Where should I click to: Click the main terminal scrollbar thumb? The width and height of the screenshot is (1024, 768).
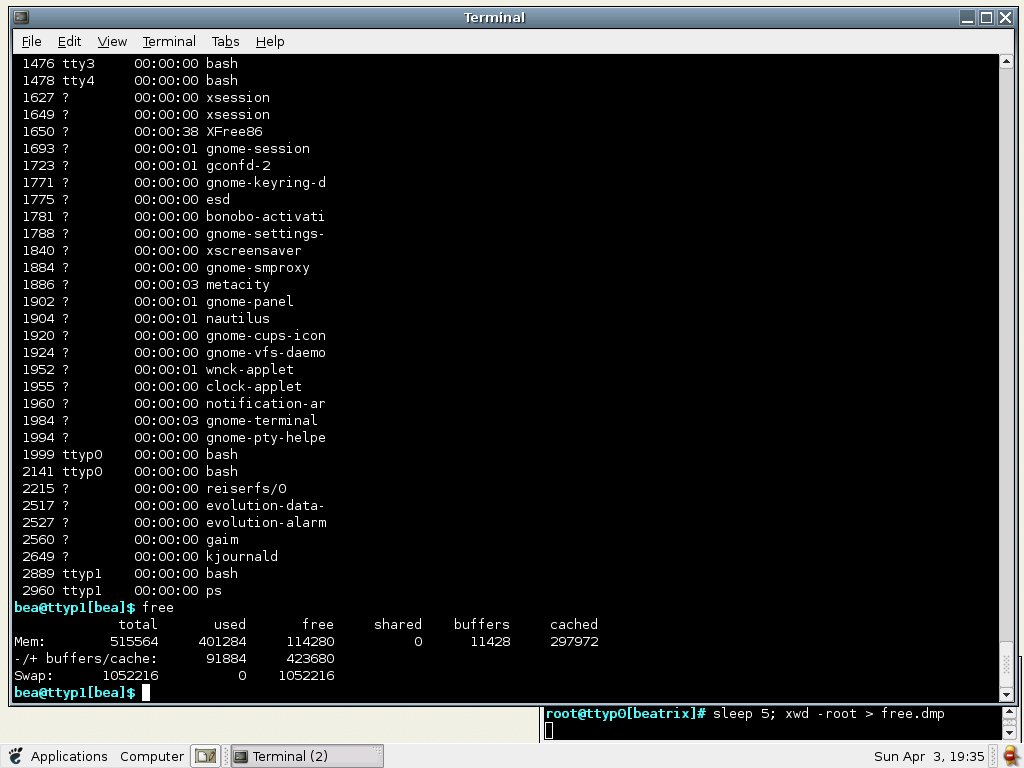click(1006, 664)
